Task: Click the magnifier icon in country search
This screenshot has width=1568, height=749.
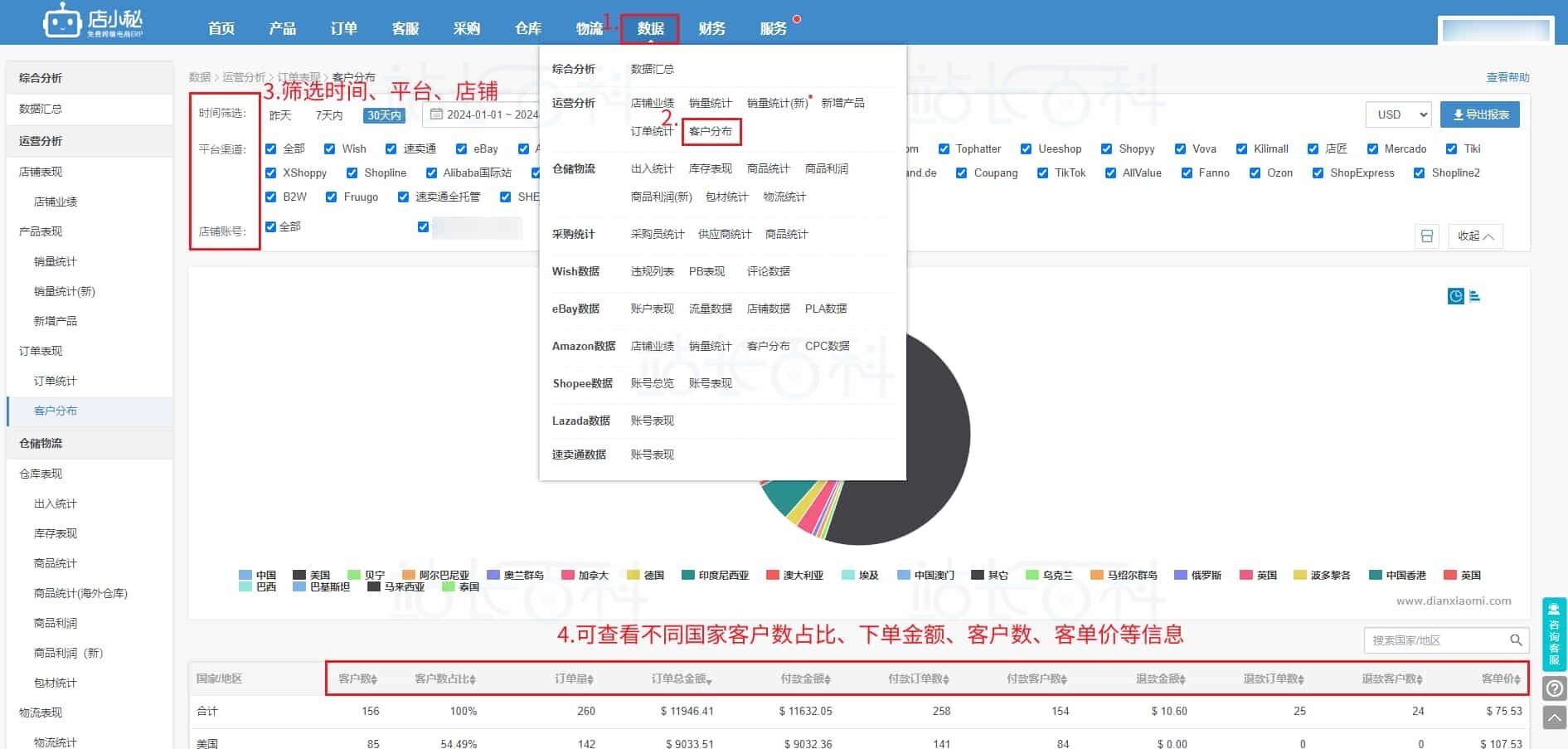Action: [x=1516, y=640]
